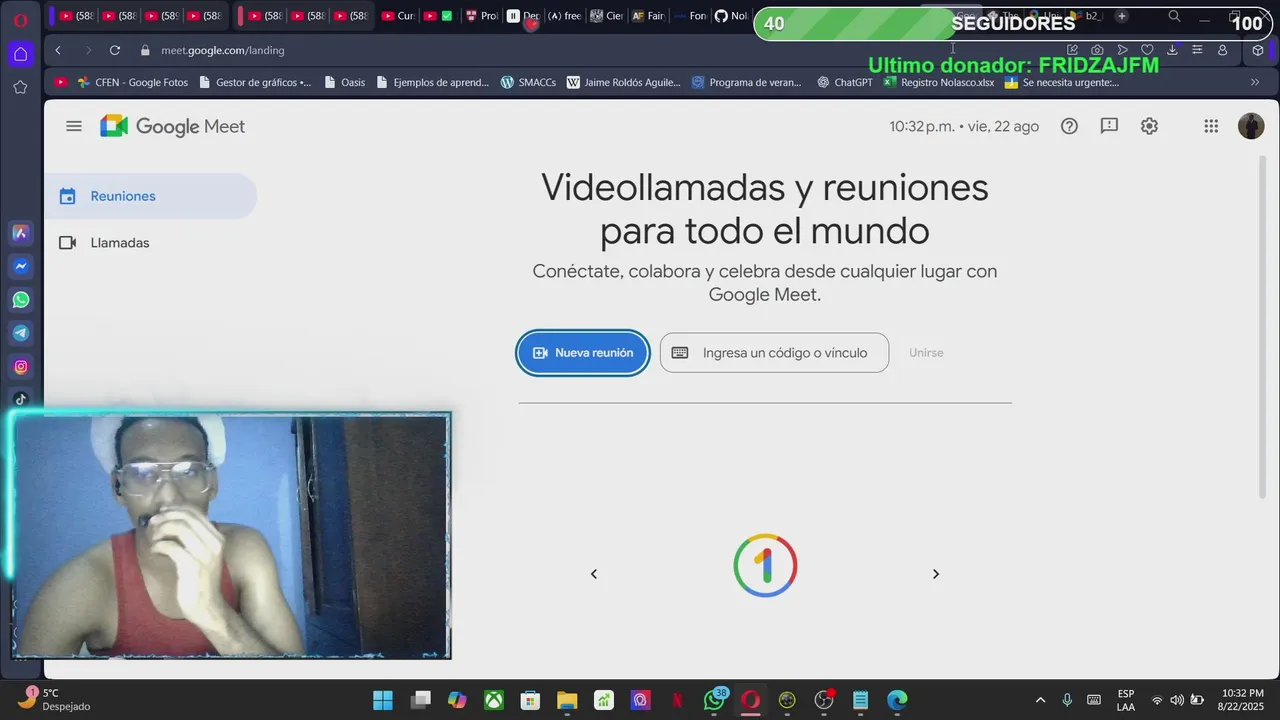Show hidden system tray icons chevron

[1040, 700]
